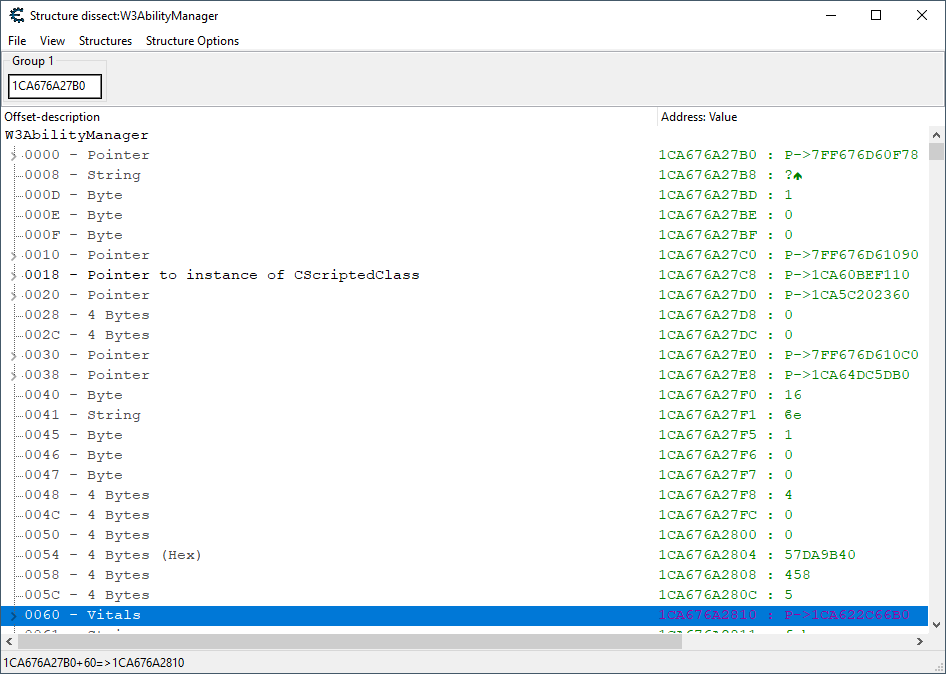Open the Structures menu

[x=105, y=41]
